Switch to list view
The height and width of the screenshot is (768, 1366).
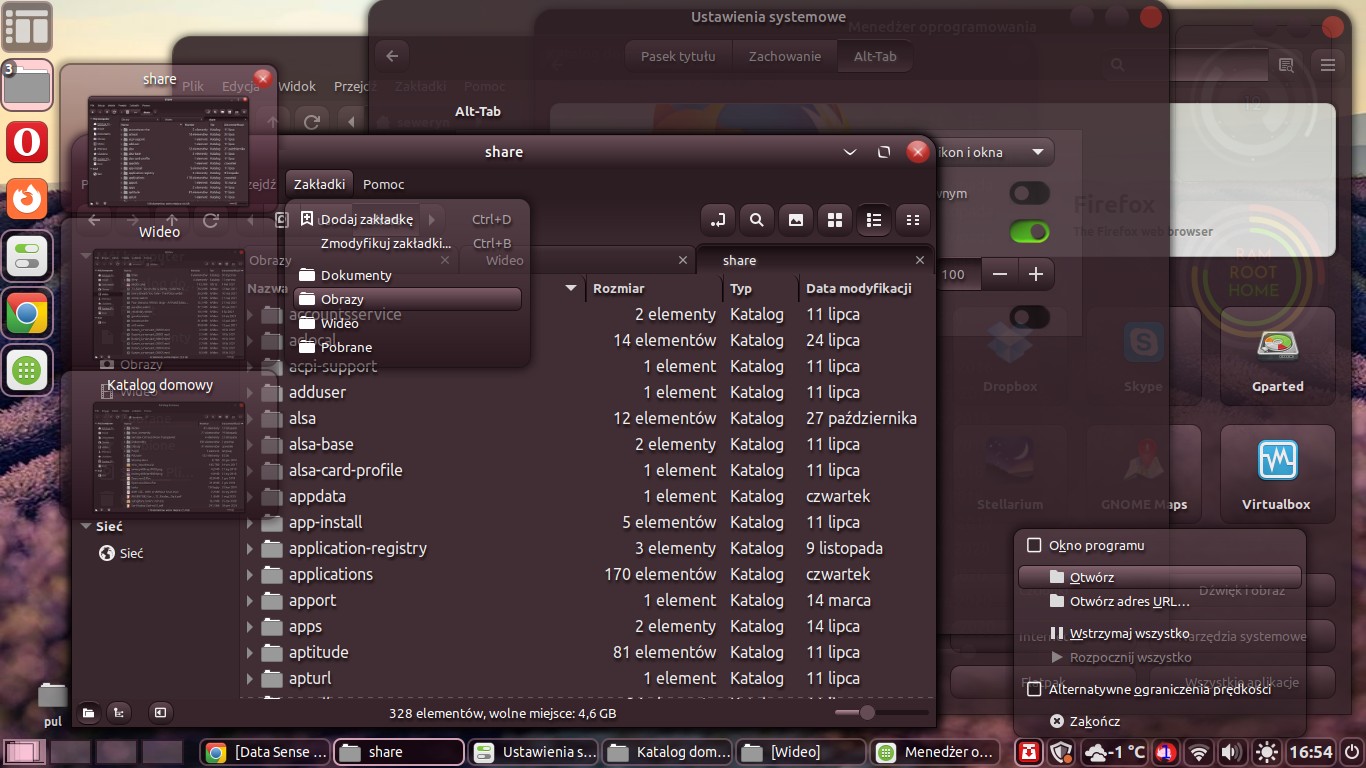tap(874, 220)
